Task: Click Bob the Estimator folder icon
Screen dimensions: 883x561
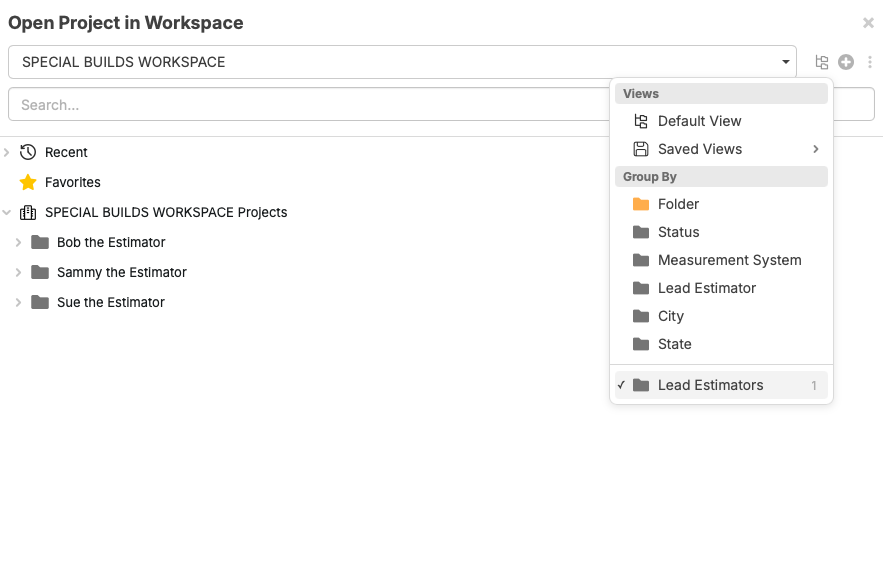Action: pyautogui.click(x=40, y=242)
